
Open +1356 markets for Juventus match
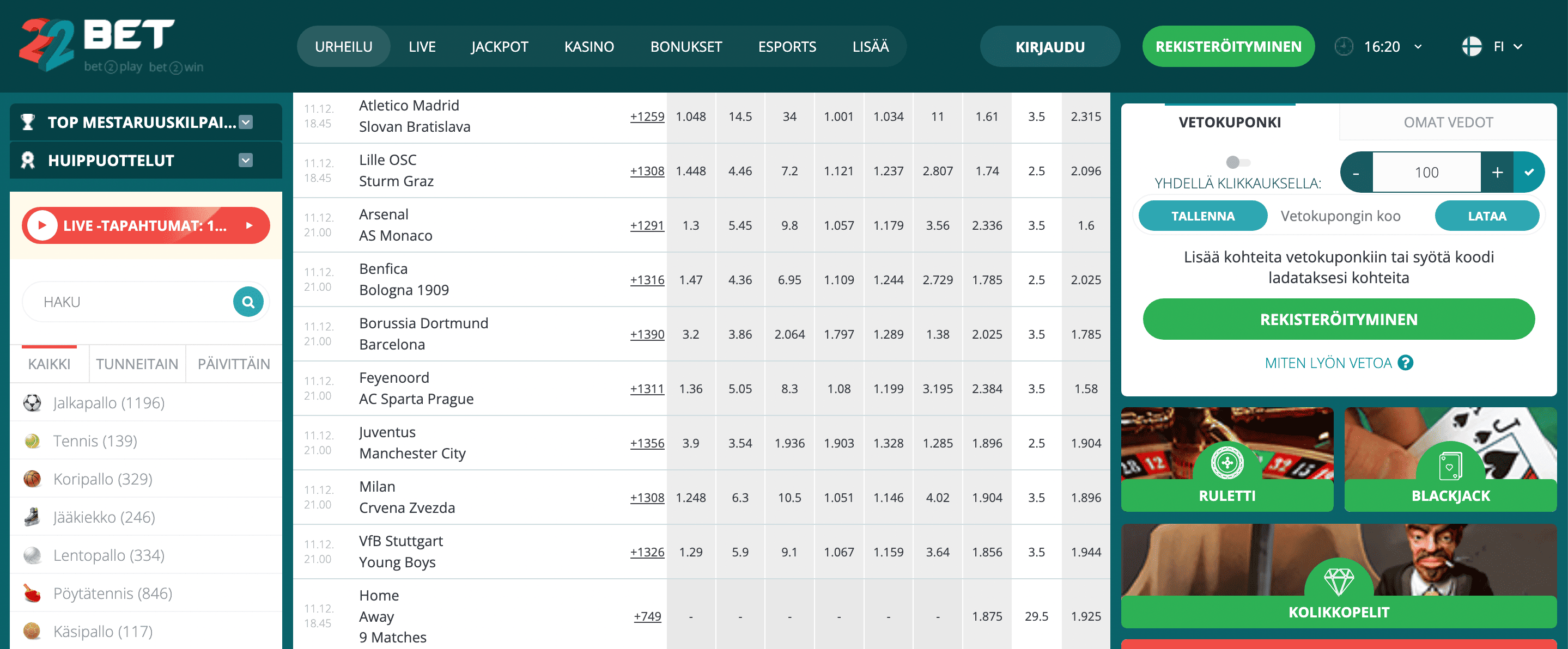pyautogui.click(x=647, y=443)
